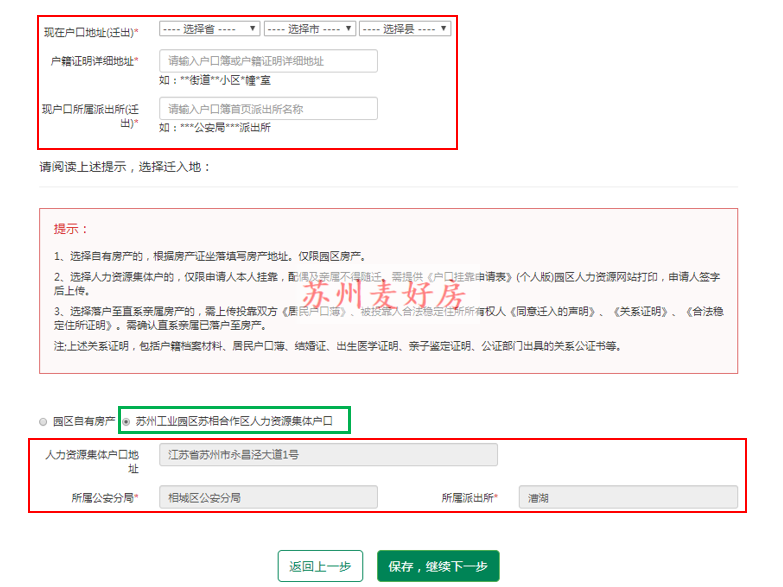
Task: Click the 户籍证明详细地址 label text
Action: 94,62
